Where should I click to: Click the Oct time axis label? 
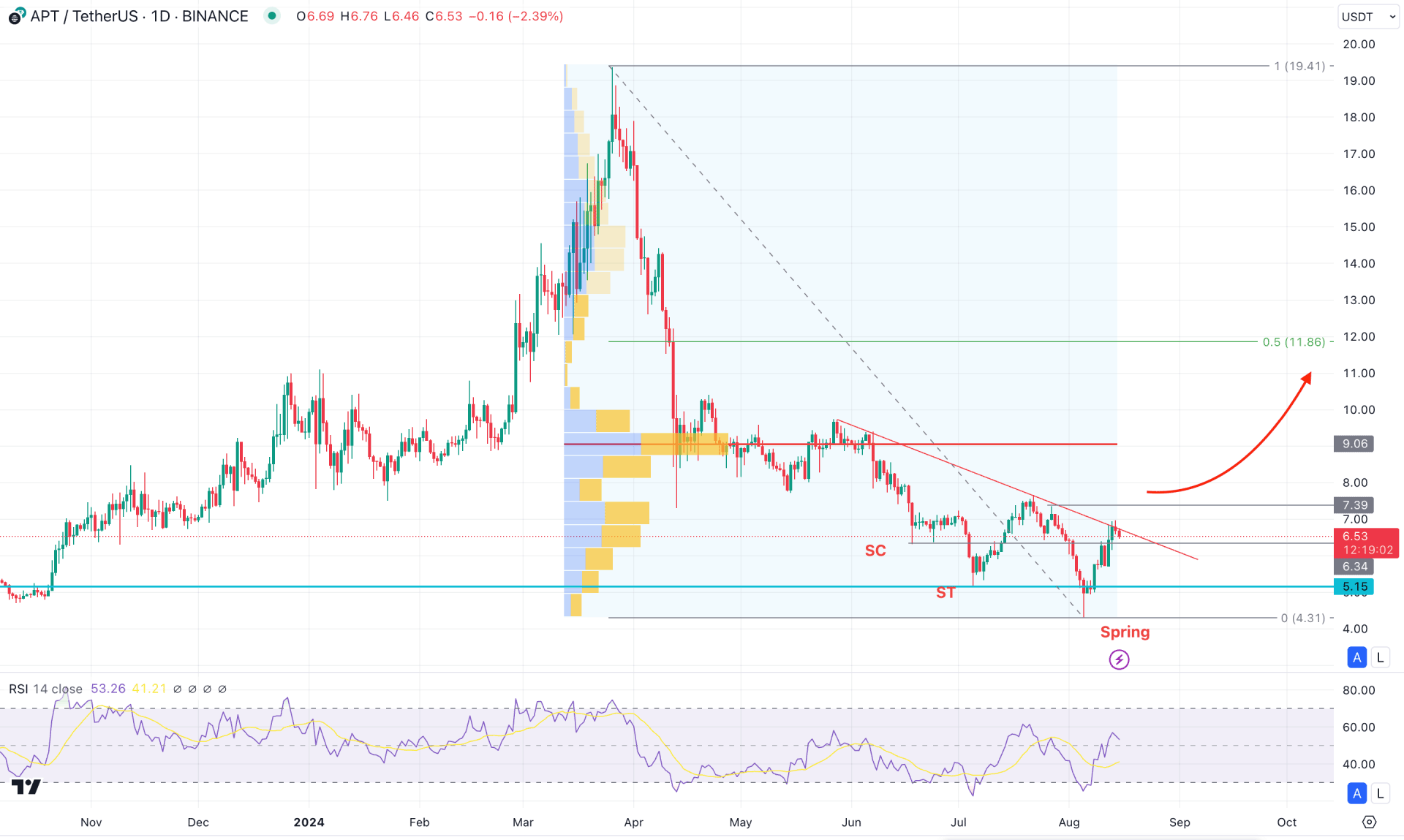tap(1287, 822)
